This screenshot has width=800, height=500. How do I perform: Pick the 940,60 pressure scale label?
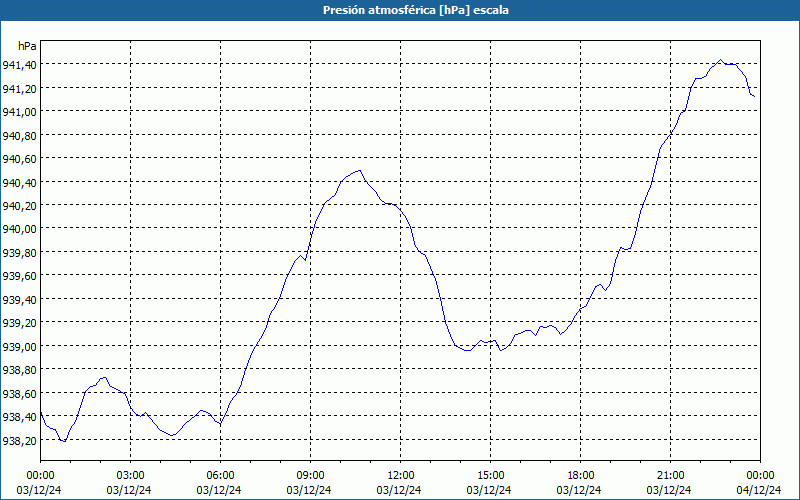coord(19,159)
